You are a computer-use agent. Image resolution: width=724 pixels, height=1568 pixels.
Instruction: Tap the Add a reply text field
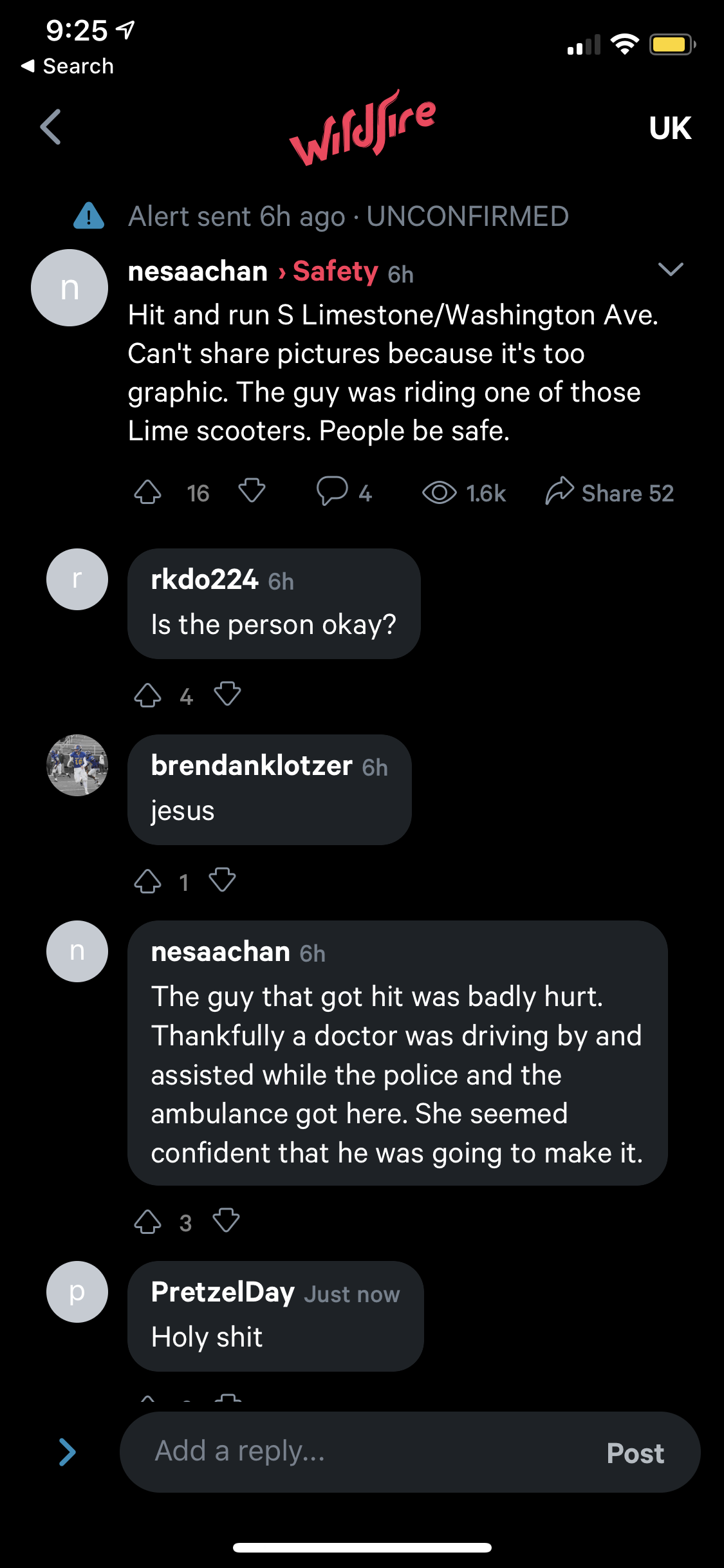[360, 1452]
